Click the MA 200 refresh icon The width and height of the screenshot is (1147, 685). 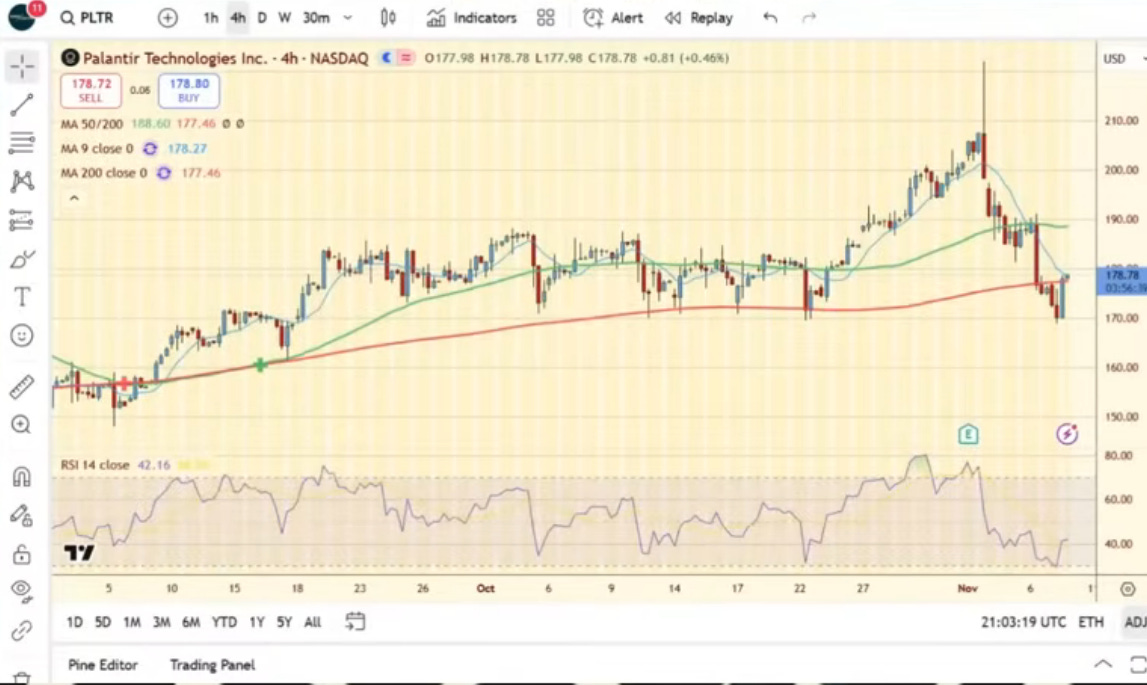tap(164, 173)
